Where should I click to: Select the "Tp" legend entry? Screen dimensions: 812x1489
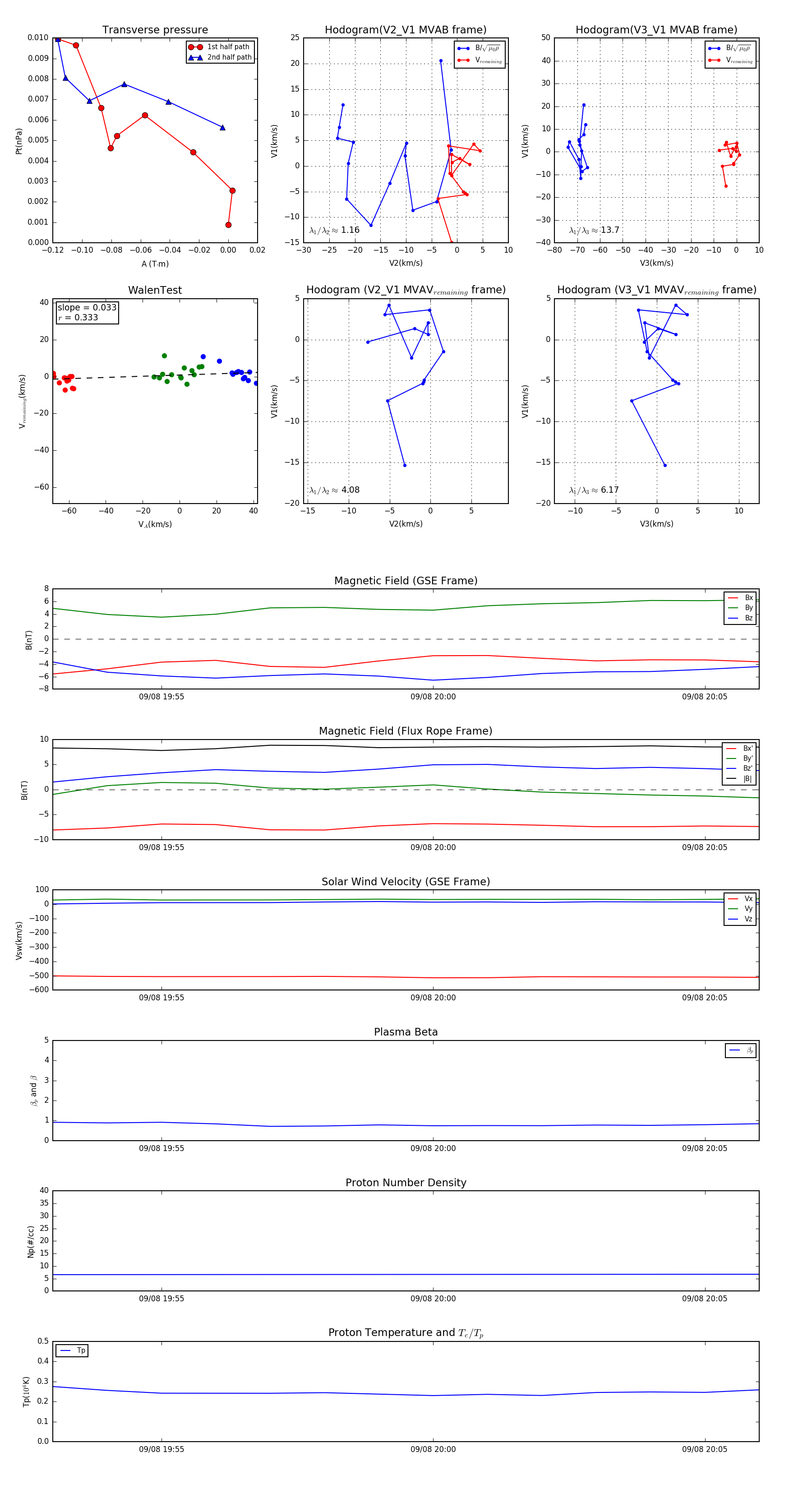(72, 1350)
